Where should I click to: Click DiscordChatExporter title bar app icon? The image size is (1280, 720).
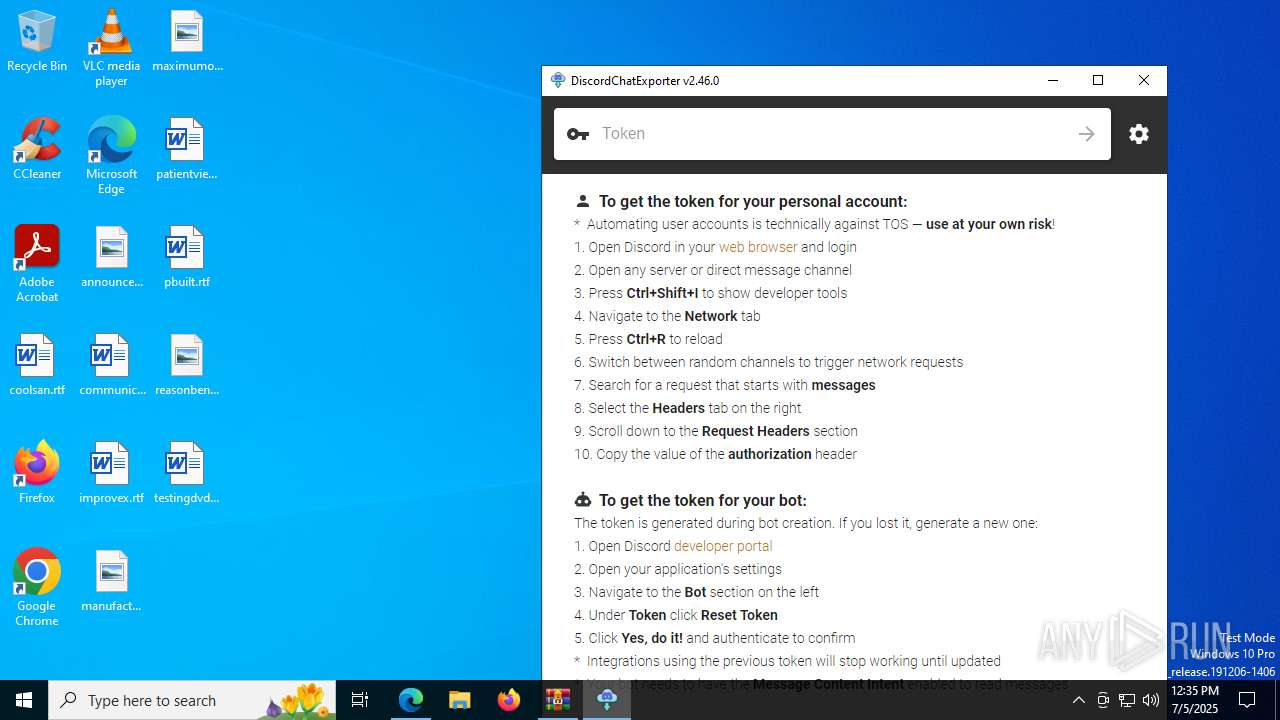(558, 80)
